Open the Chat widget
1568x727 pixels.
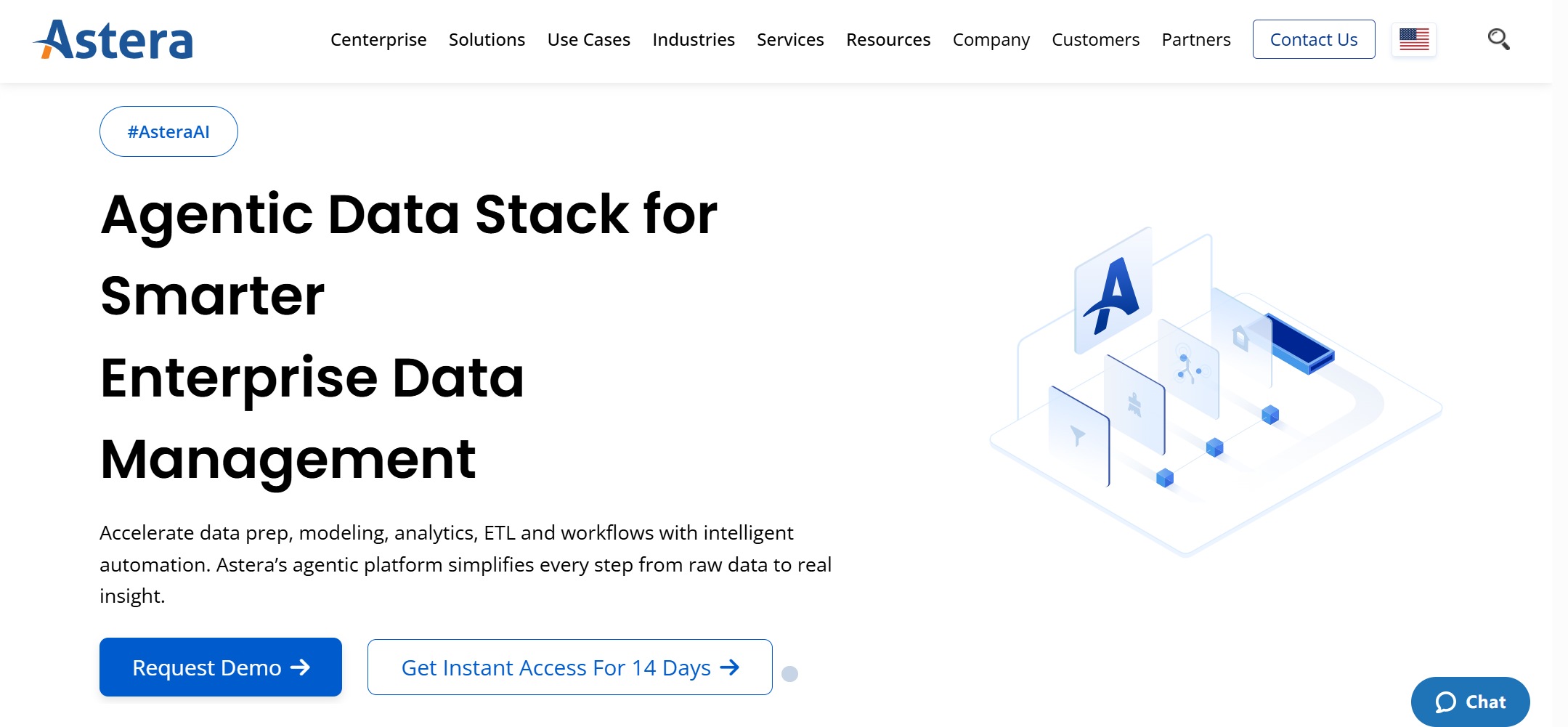pos(1470,702)
